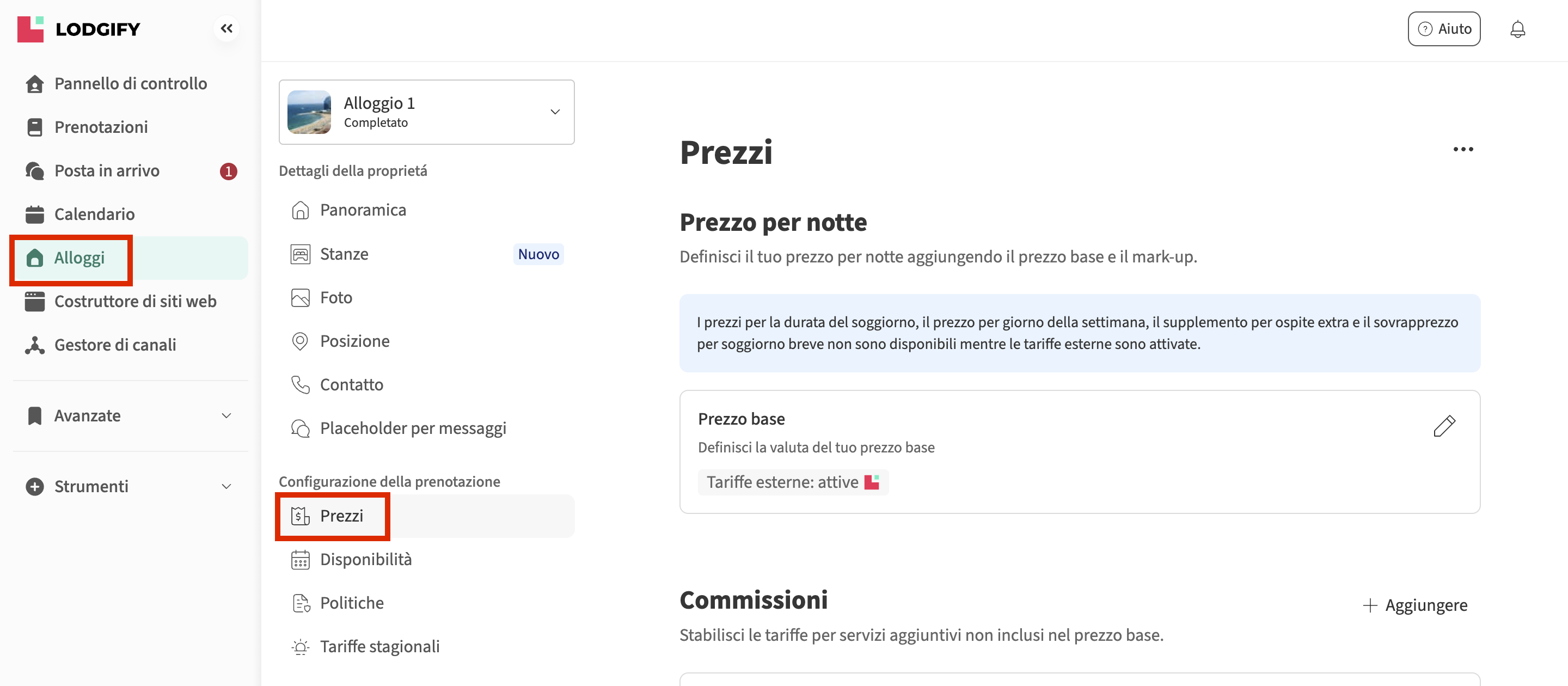Click the pencil icon to edit Prezzo base
Viewport: 1568px width, 686px height.
[1444, 426]
